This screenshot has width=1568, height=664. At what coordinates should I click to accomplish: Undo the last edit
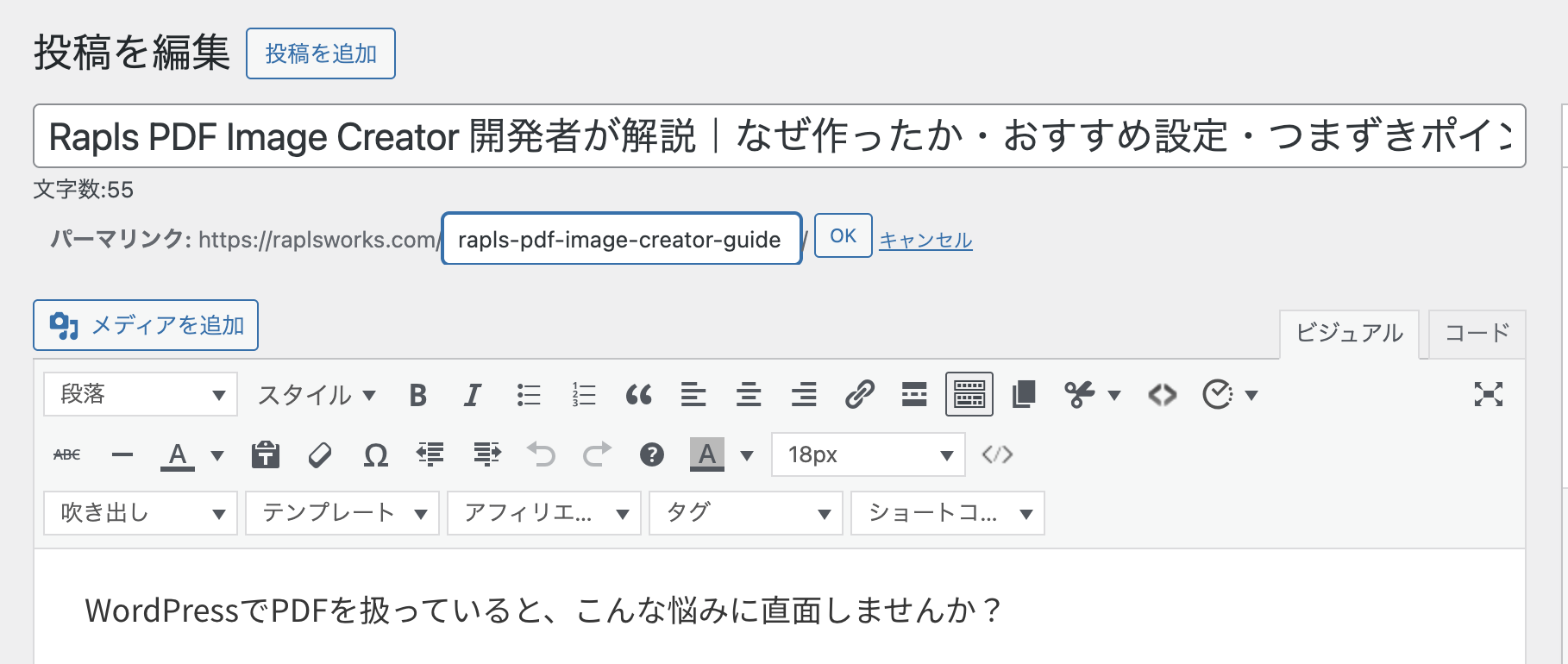542,454
